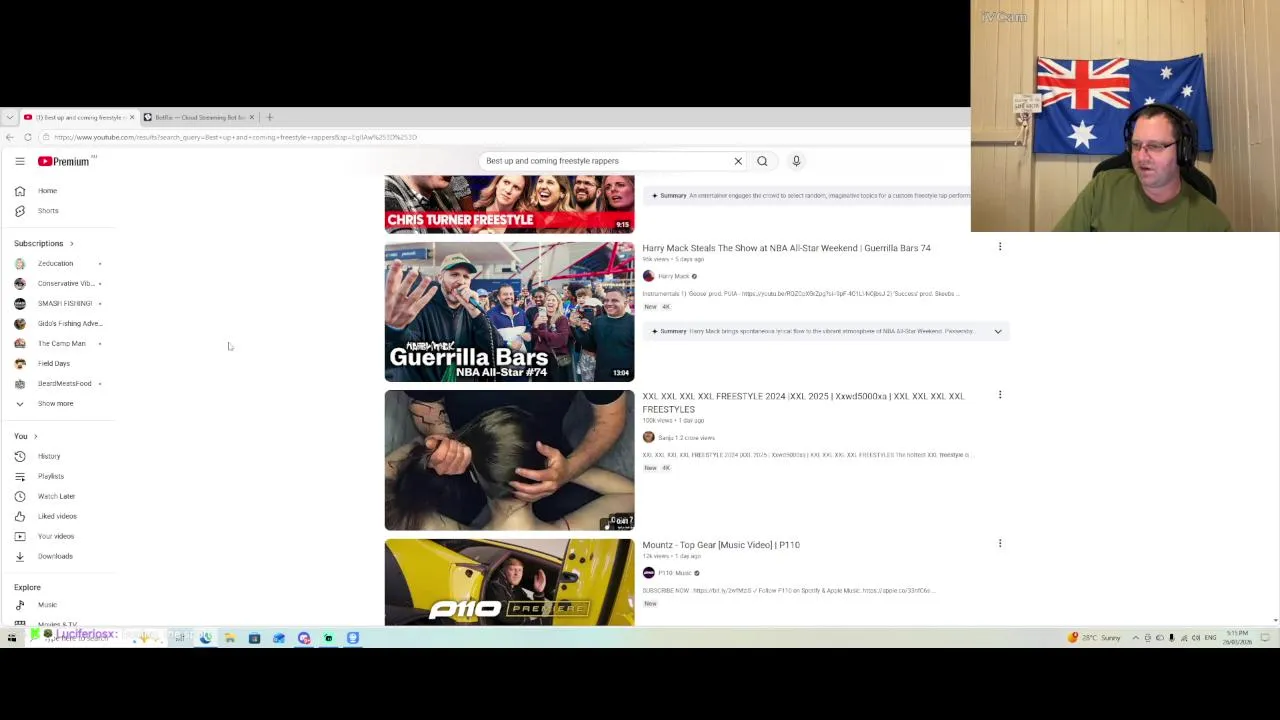Click the Chris Turner Freestyle thumbnail
Screen dimensions: 1280x720
click(x=509, y=204)
